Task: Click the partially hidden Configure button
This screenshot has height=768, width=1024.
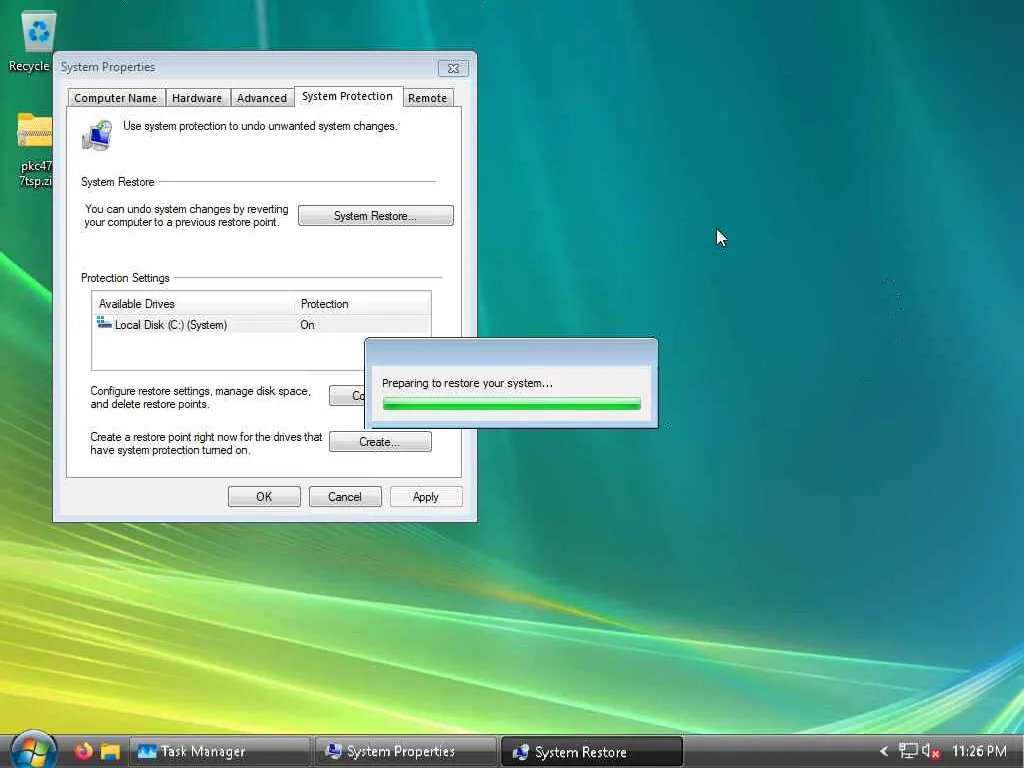Action: tap(347, 396)
